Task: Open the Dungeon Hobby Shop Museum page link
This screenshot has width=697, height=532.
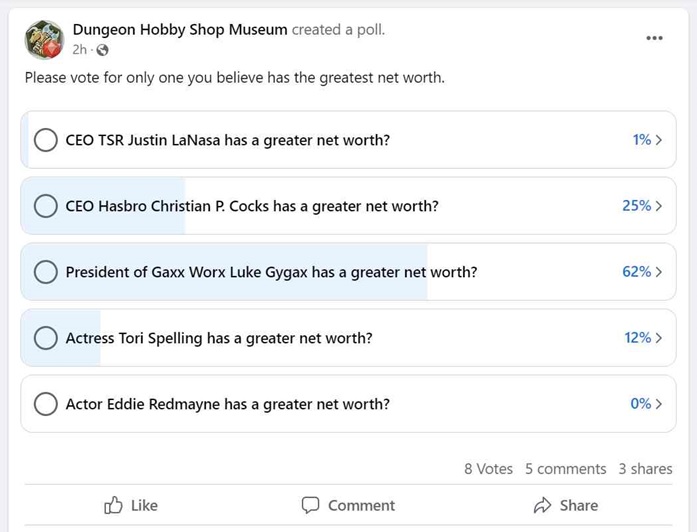Action: 180,30
